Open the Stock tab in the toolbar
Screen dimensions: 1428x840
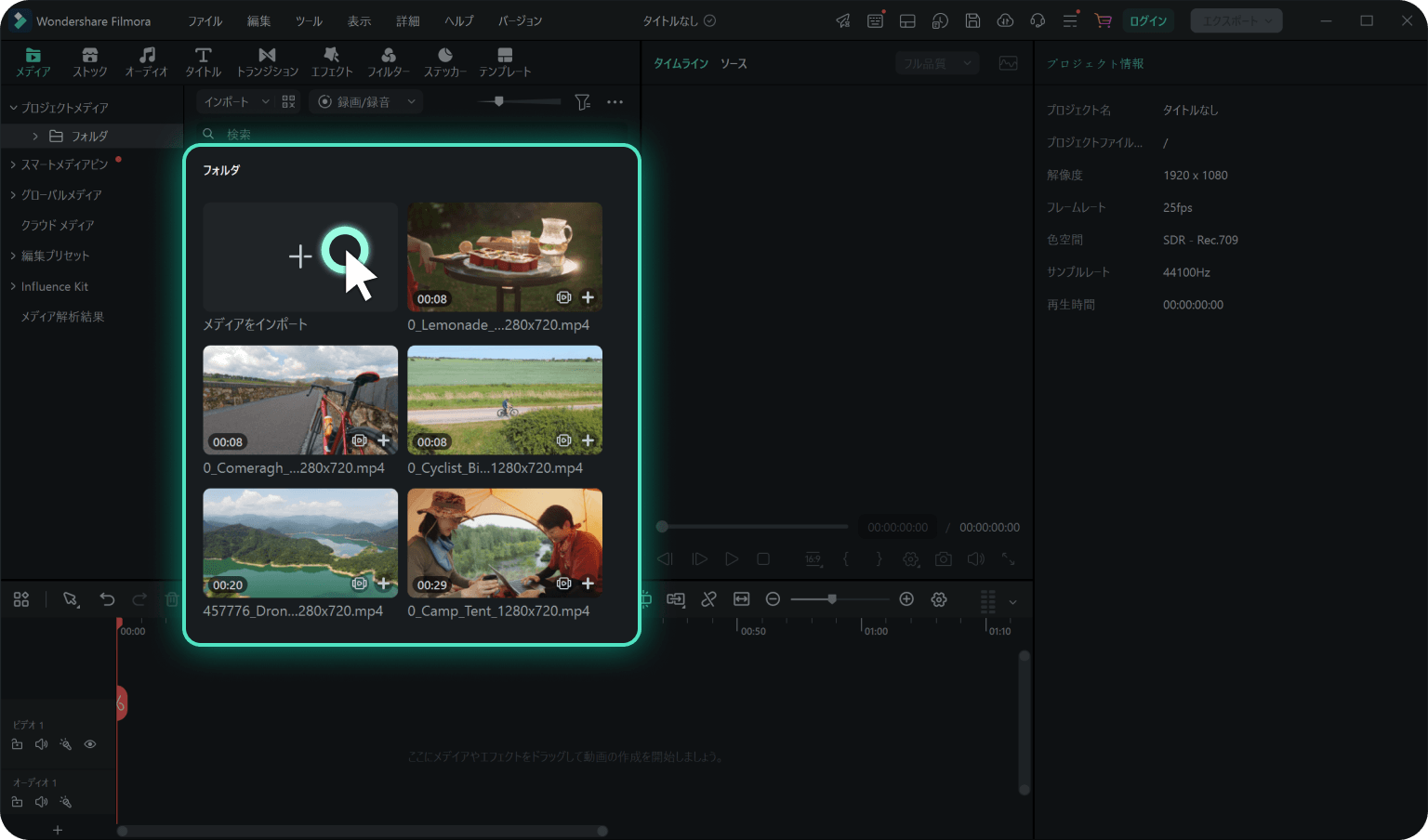(90, 62)
